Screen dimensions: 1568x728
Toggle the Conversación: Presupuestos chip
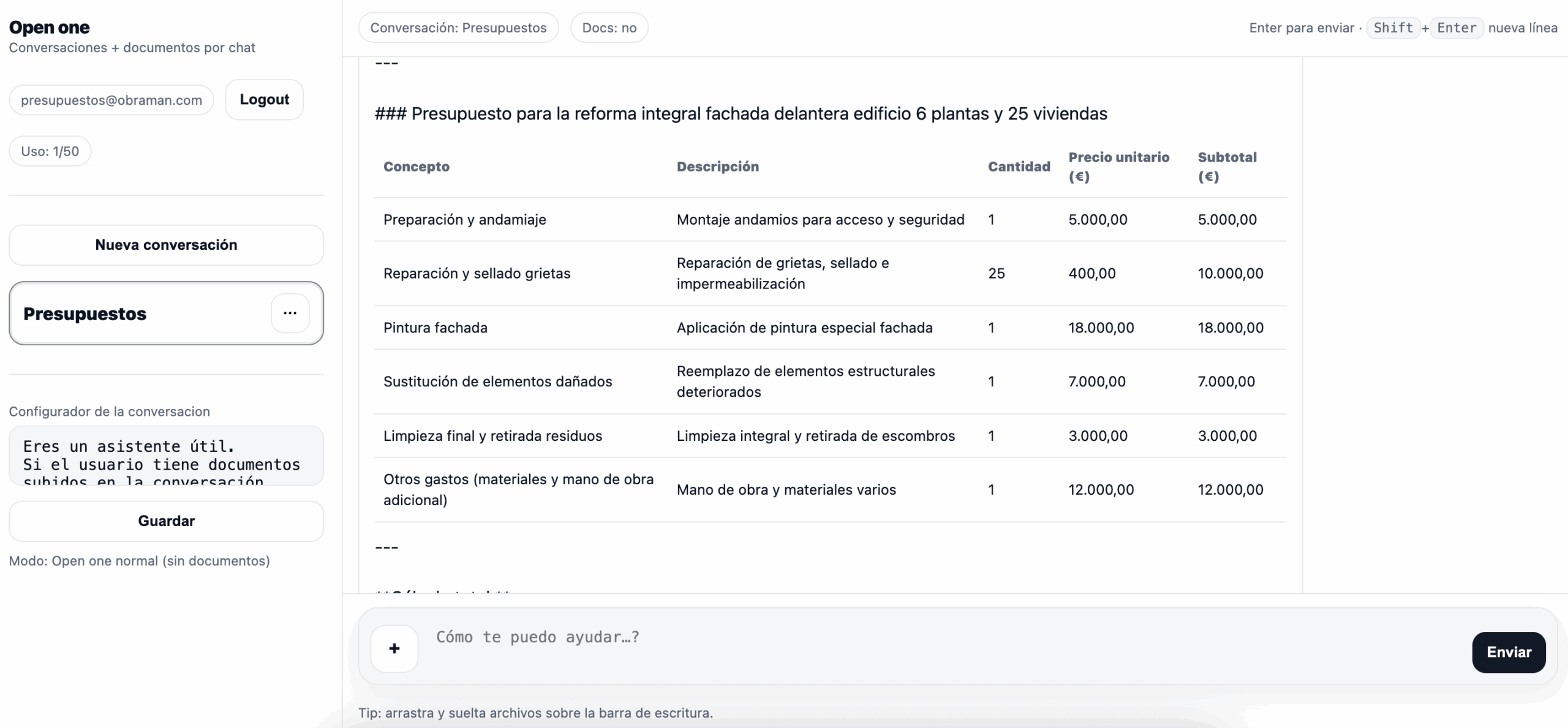(x=458, y=28)
